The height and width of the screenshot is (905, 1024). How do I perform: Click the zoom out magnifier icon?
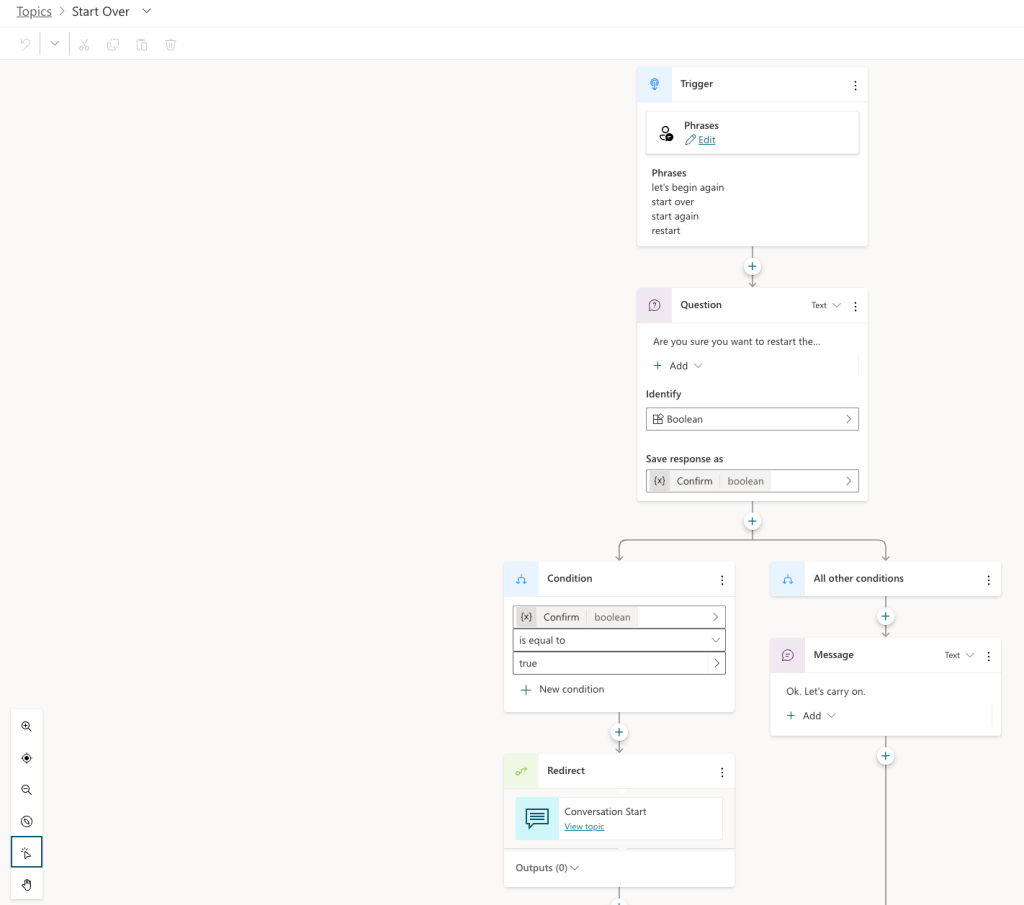coord(27,790)
